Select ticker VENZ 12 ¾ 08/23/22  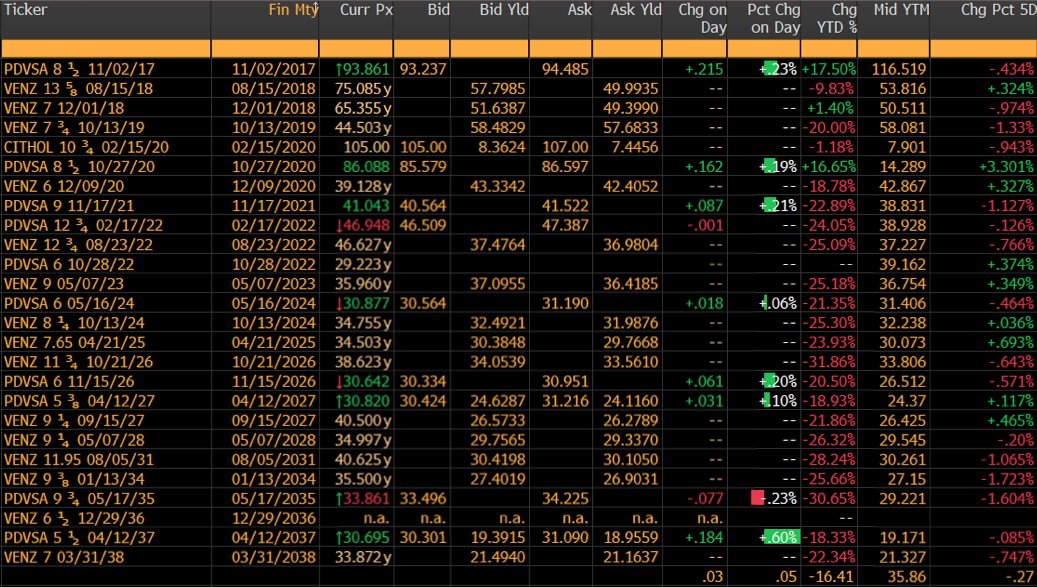78,245
